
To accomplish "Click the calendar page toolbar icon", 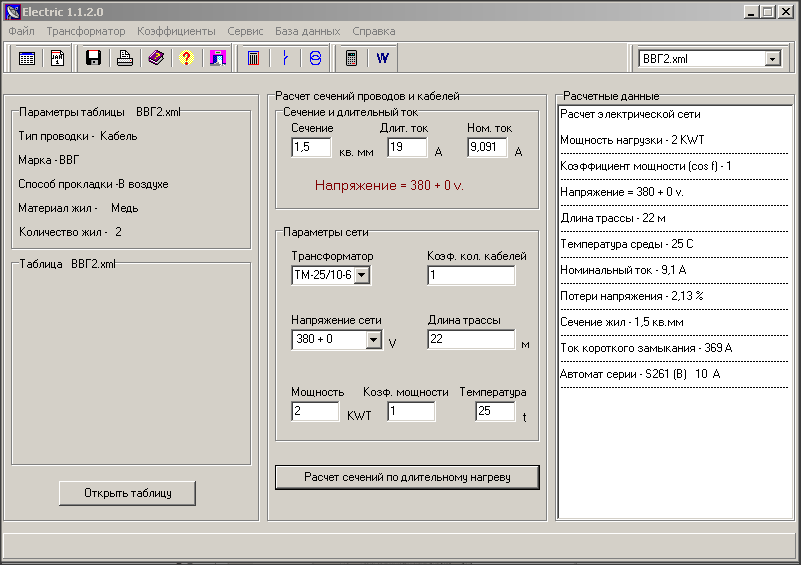I will pos(57,58).
